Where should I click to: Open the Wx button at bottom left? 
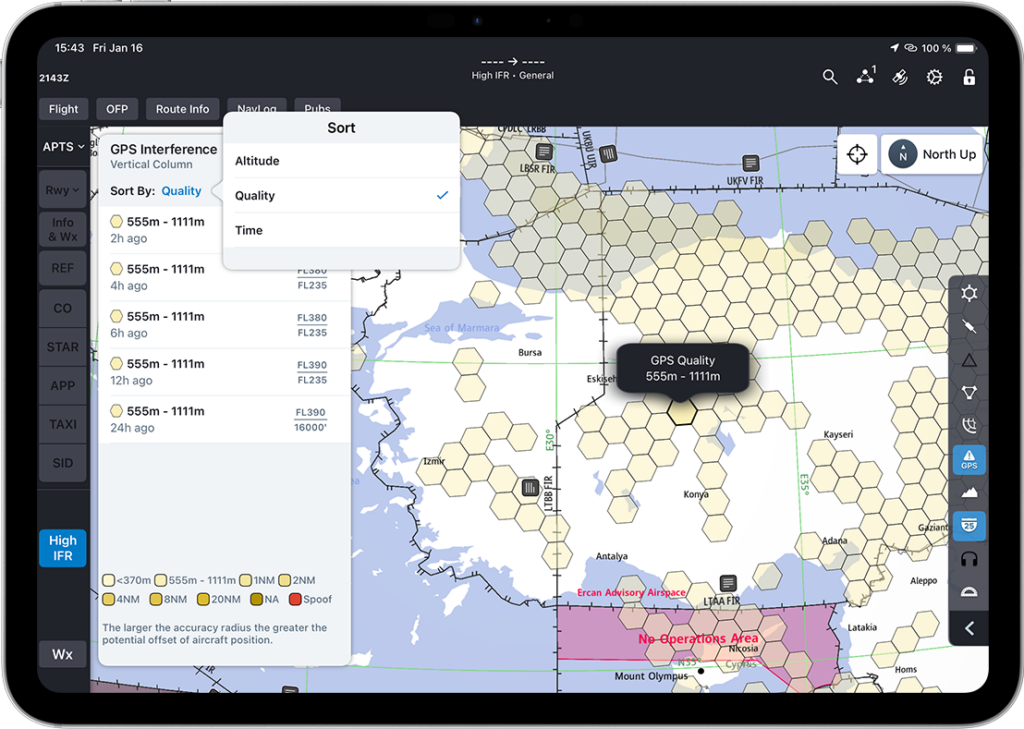coord(63,654)
